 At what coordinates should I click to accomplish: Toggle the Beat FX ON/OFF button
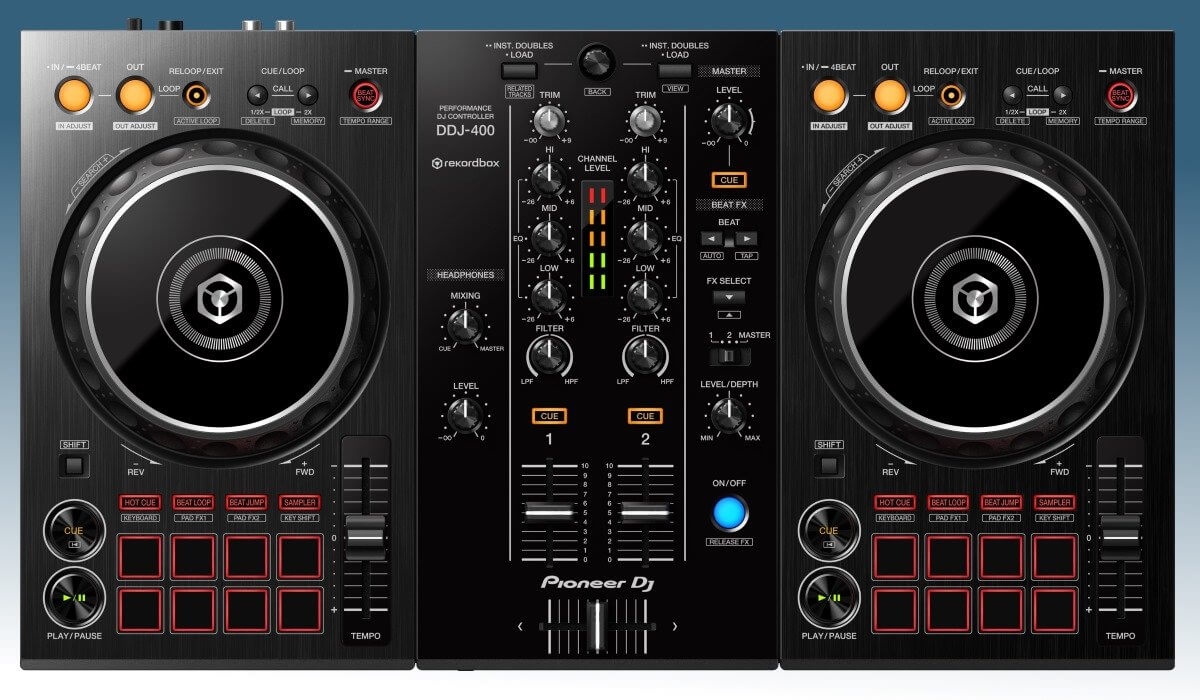tap(729, 513)
